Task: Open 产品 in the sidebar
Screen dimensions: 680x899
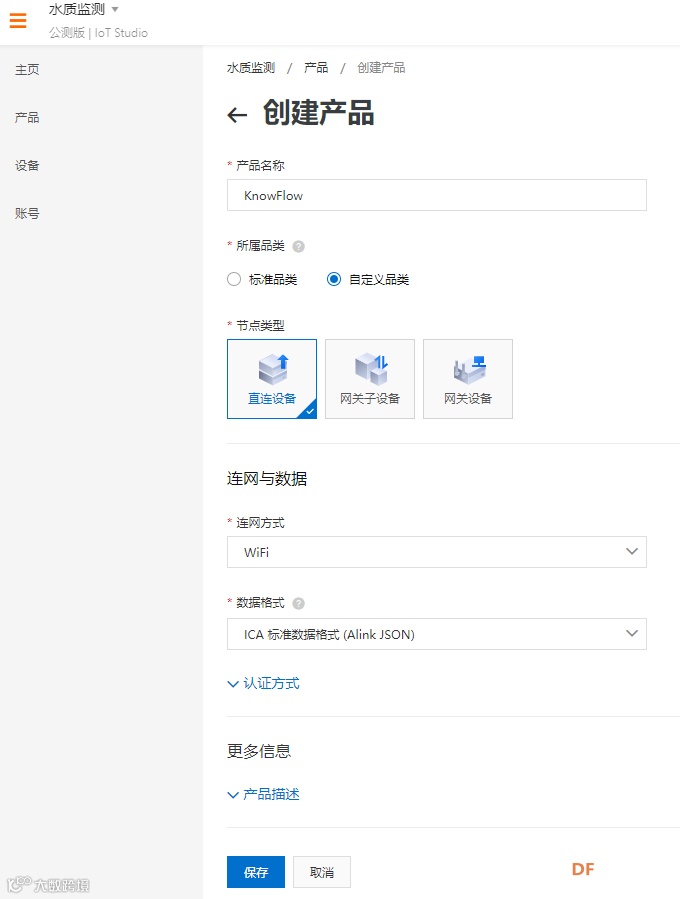Action: pyautogui.click(x=27, y=118)
